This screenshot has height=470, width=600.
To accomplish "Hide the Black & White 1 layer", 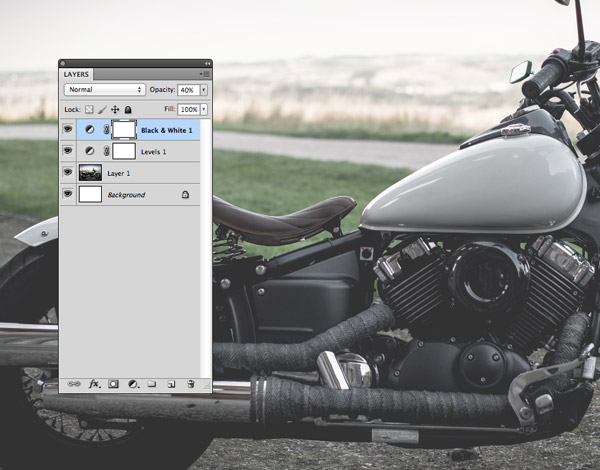I will click(68, 129).
